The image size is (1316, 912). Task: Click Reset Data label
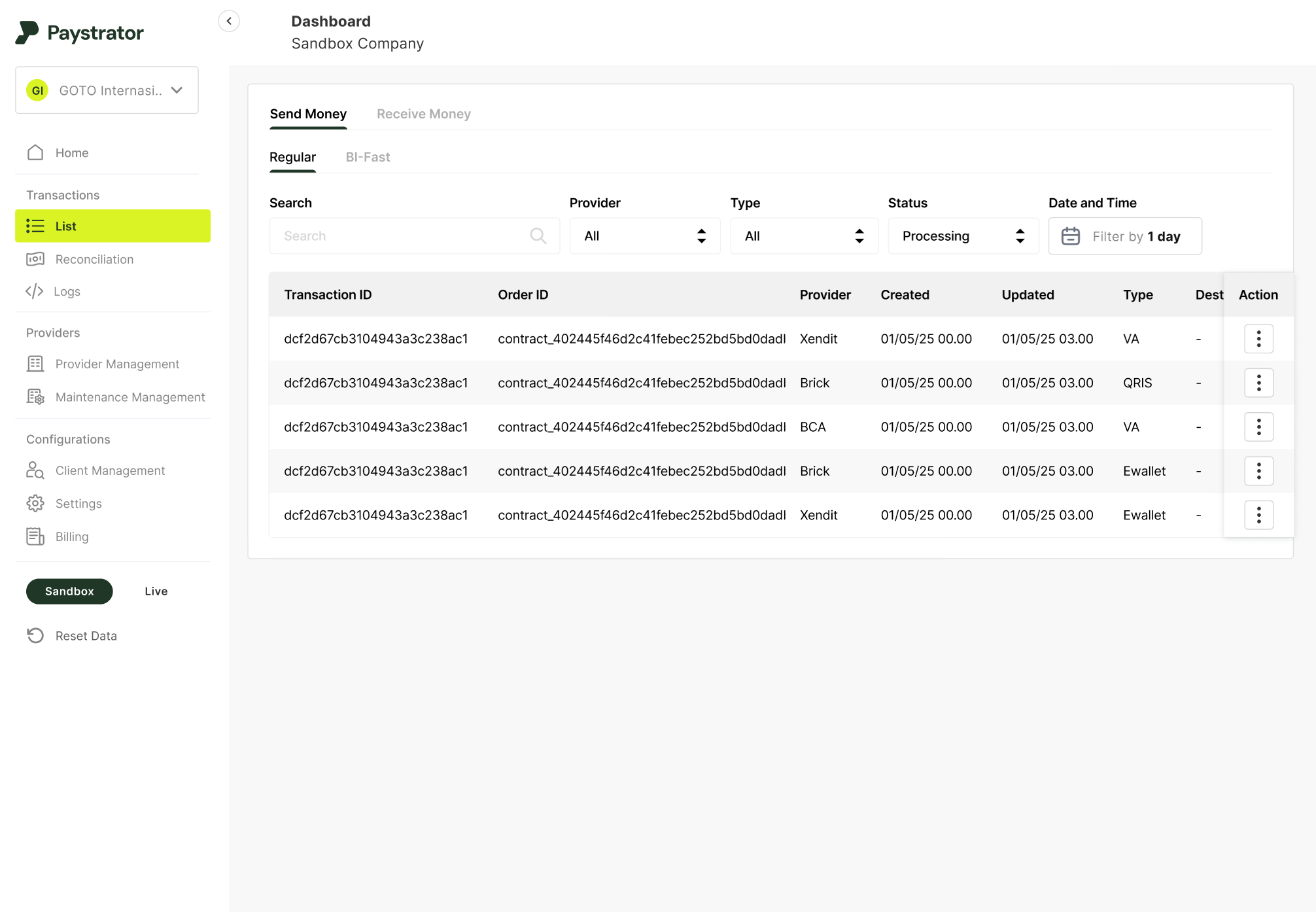coord(86,636)
